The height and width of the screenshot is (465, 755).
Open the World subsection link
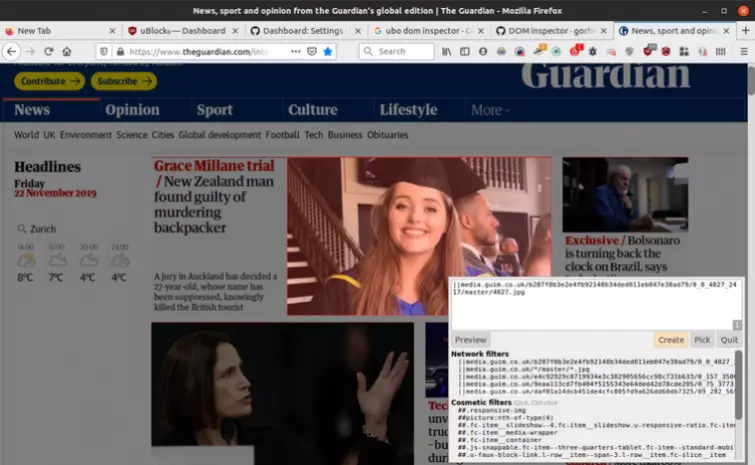26,135
